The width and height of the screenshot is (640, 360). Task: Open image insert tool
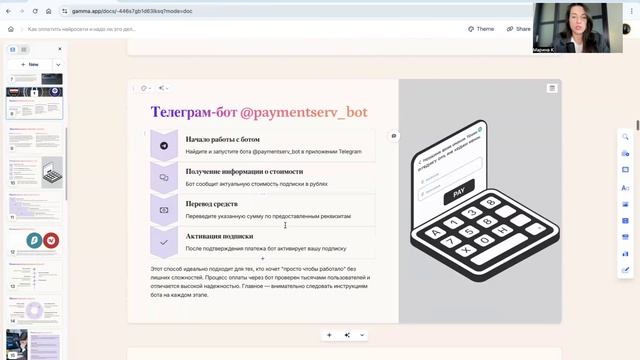tap(625, 204)
